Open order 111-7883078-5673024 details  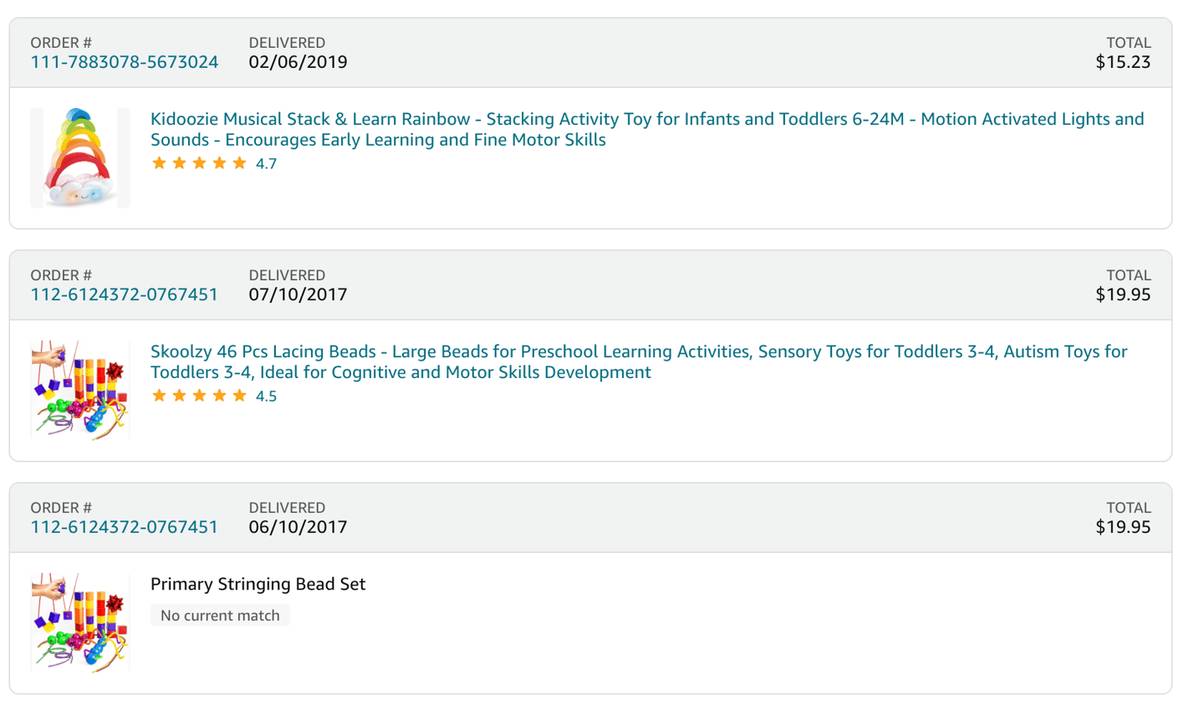coord(124,62)
